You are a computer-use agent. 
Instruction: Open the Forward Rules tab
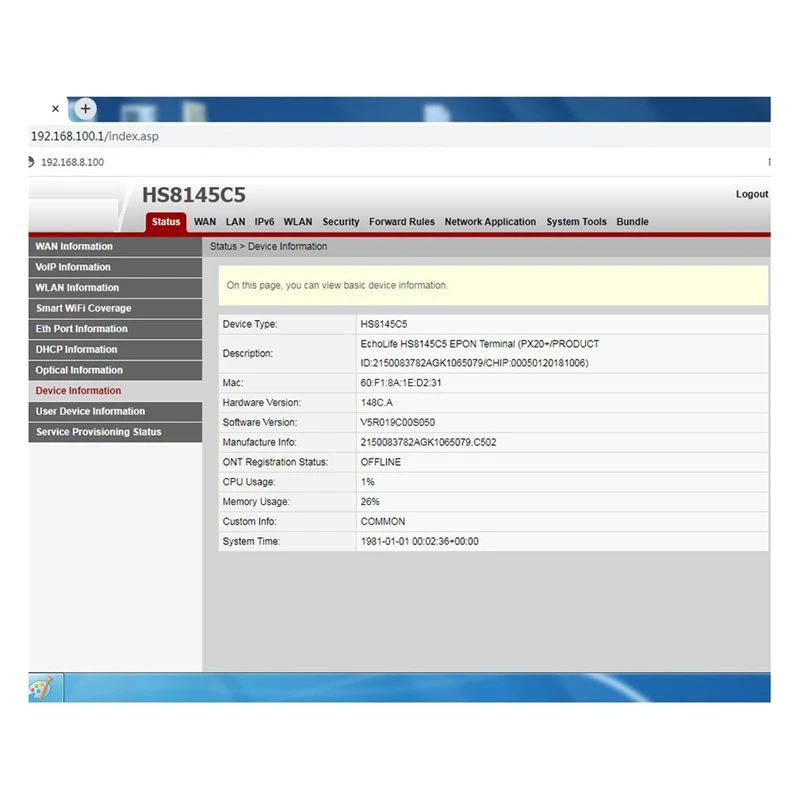click(402, 222)
